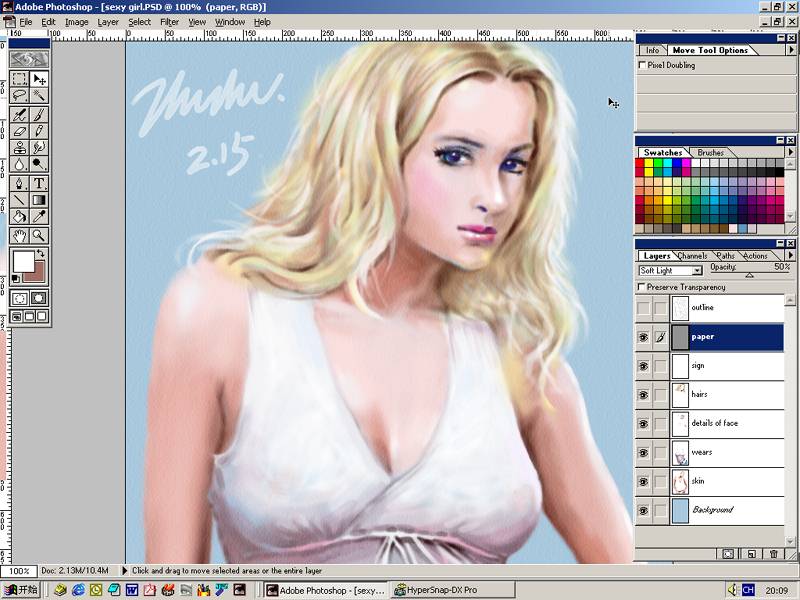Select the Move tool in toolbox
Viewport: 800px width, 600px height.
tap(39, 79)
